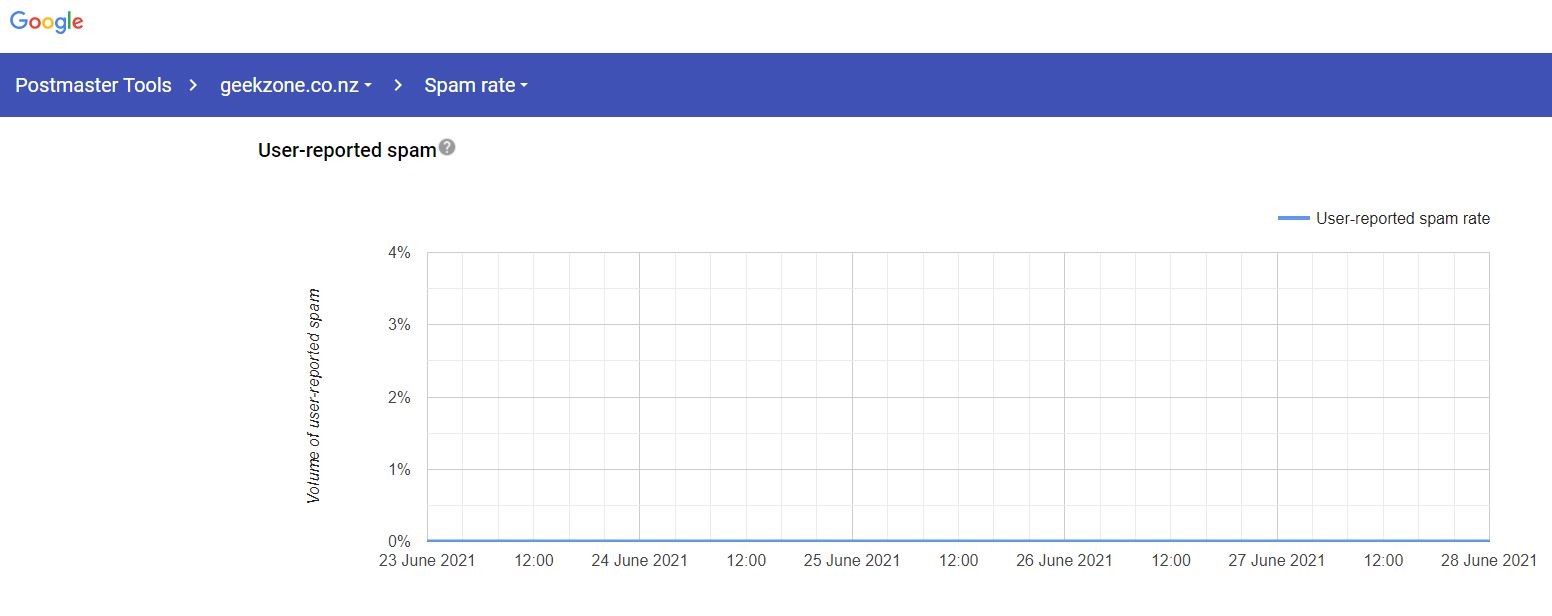Click the Google logo
Image resolution: width=1552 pixels, height=616 pixels.
[x=47, y=22]
